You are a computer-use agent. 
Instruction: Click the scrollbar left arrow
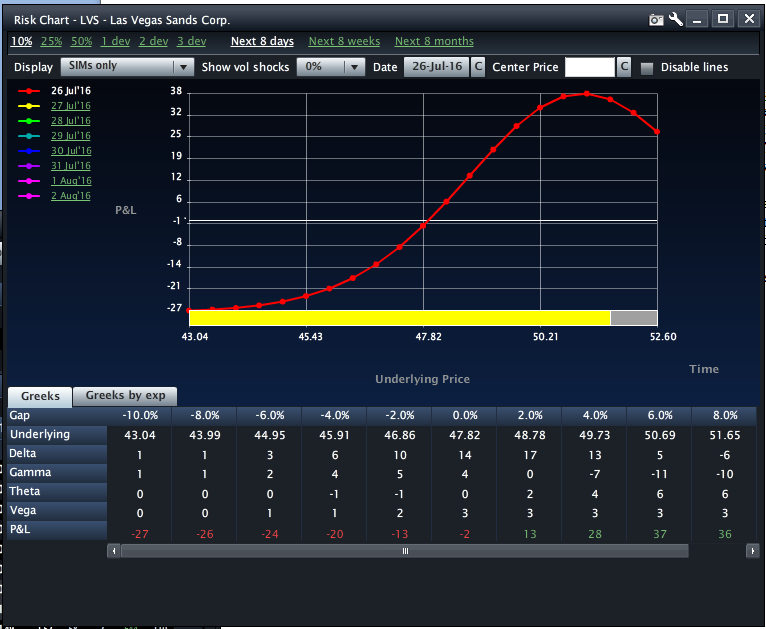point(114,551)
